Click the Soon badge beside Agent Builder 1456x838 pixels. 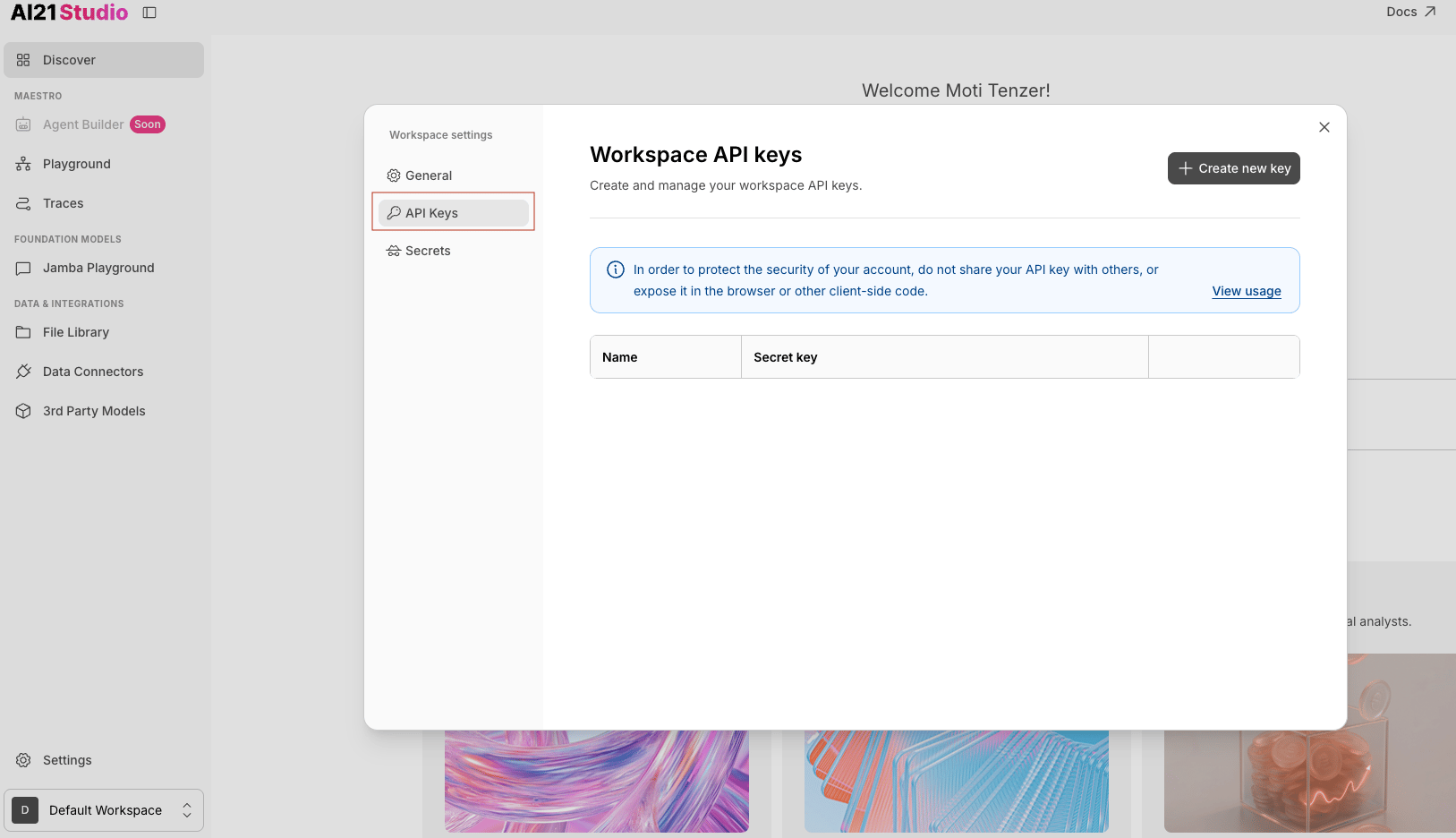(x=148, y=124)
